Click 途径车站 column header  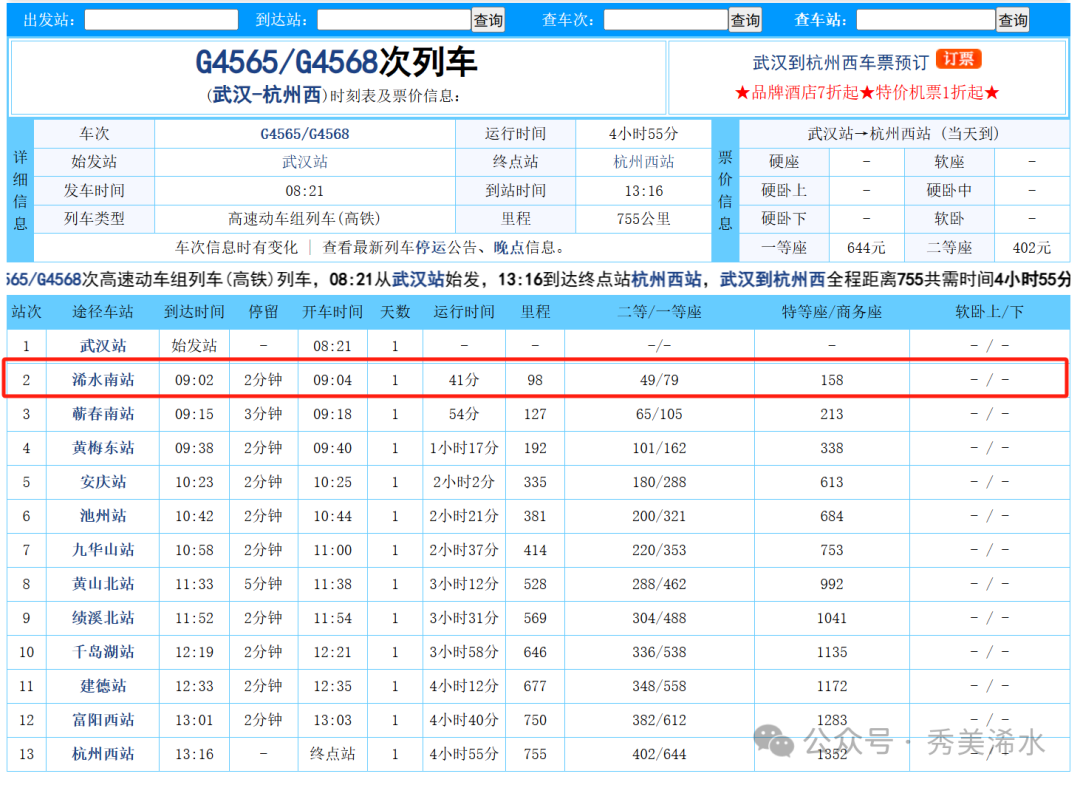tap(103, 313)
